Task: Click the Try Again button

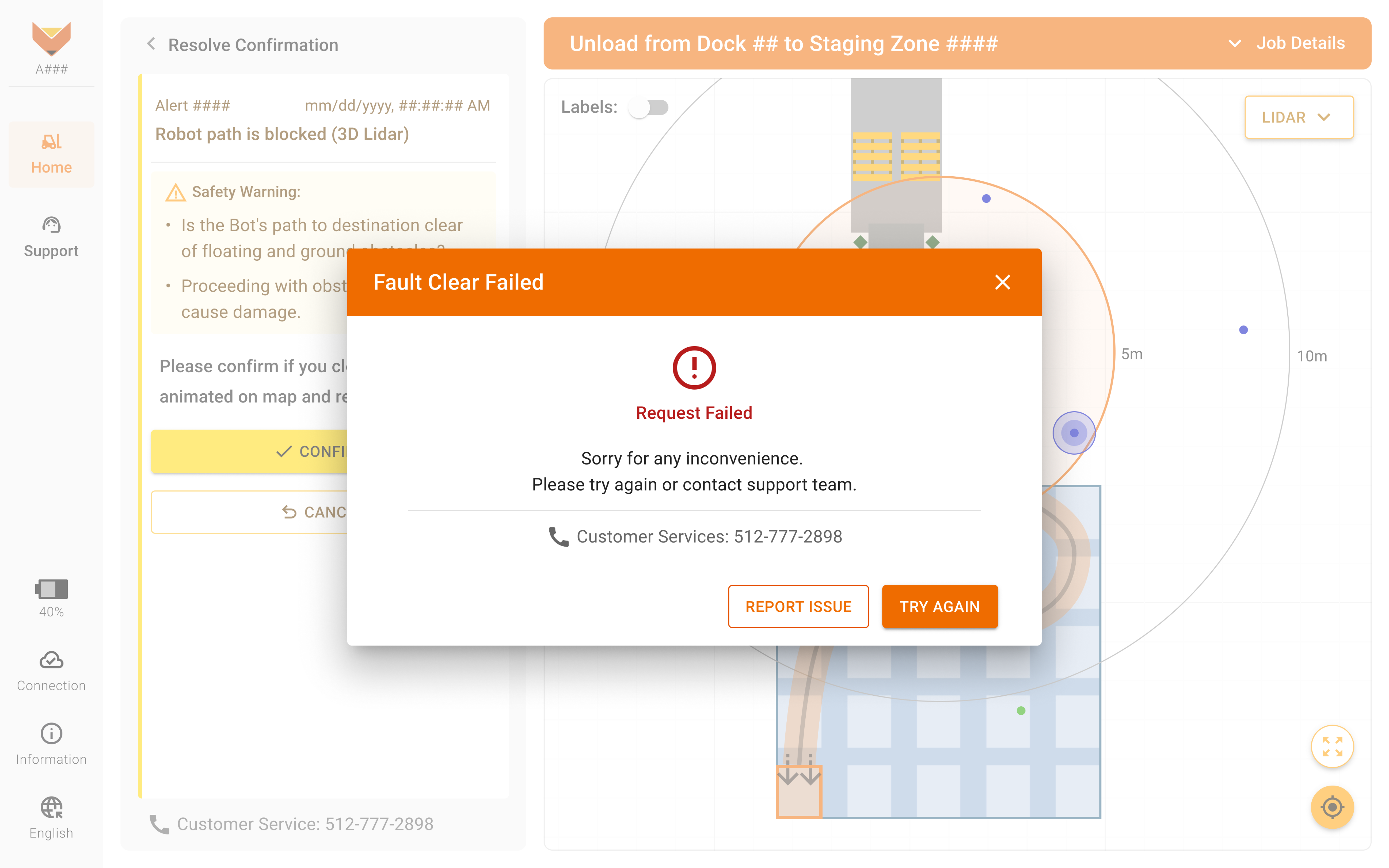Action: point(940,606)
